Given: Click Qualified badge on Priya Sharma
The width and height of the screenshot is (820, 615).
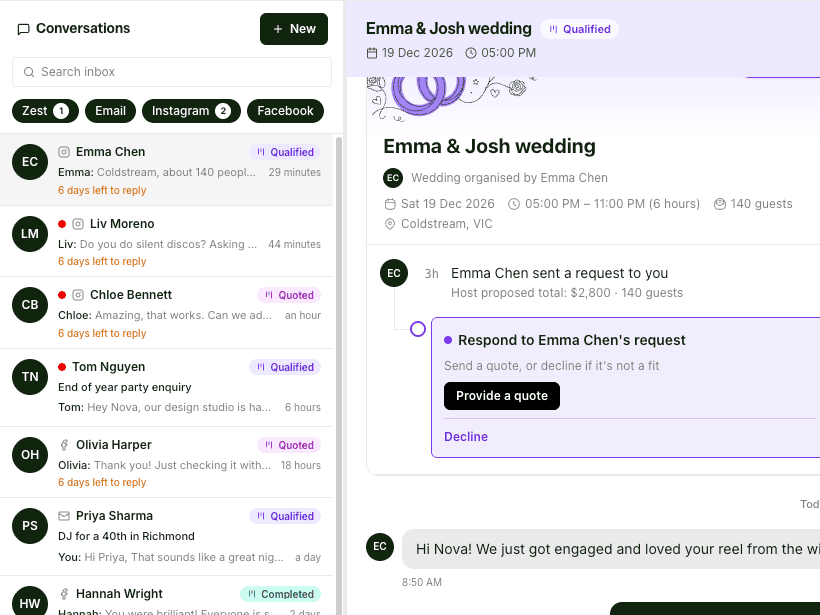Looking at the screenshot, I should [285, 516].
